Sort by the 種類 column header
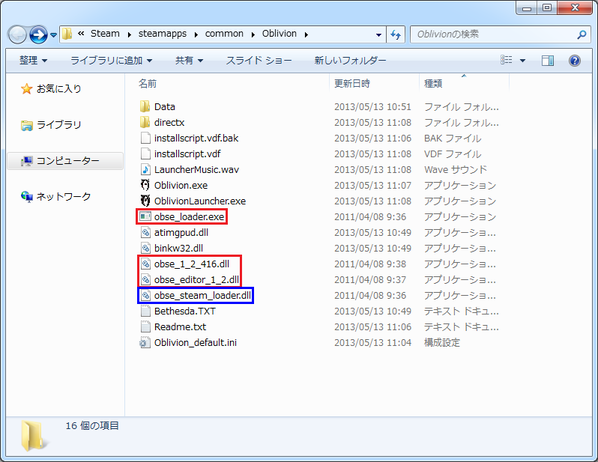 (433, 83)
